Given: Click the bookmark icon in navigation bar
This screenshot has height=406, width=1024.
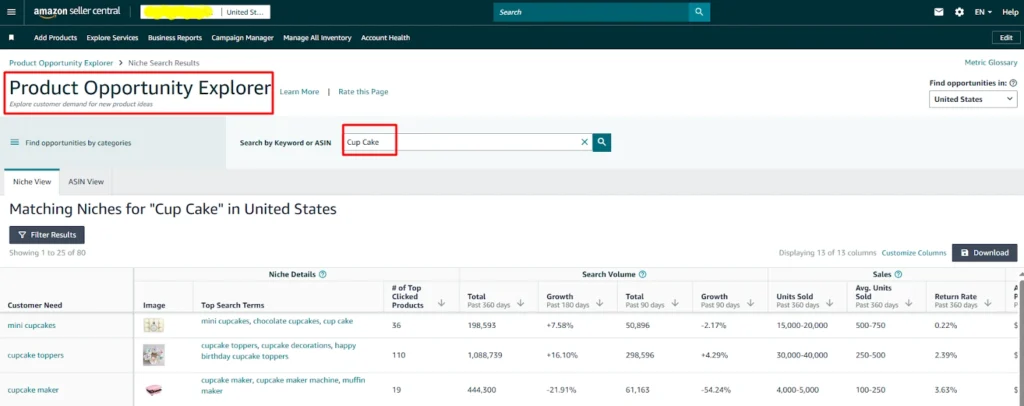Looking at the screenshot, I should (11, 38).
